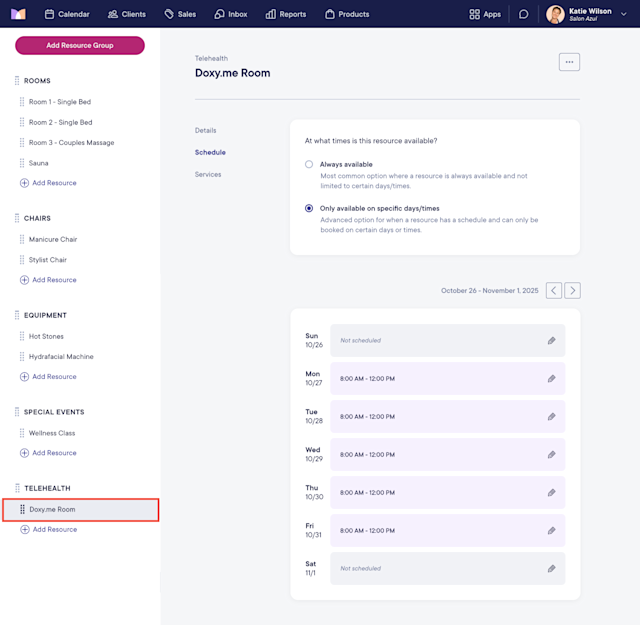Open the Calendar menu
Viewport: 640px width, 625px height.
coord(67,14)
